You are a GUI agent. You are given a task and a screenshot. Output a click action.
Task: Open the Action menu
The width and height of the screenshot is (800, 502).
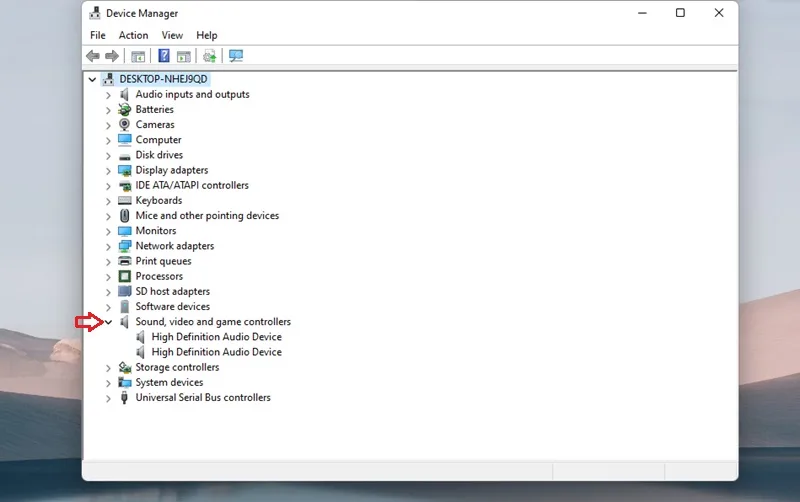pyautogui.click(x=134, y=35)
